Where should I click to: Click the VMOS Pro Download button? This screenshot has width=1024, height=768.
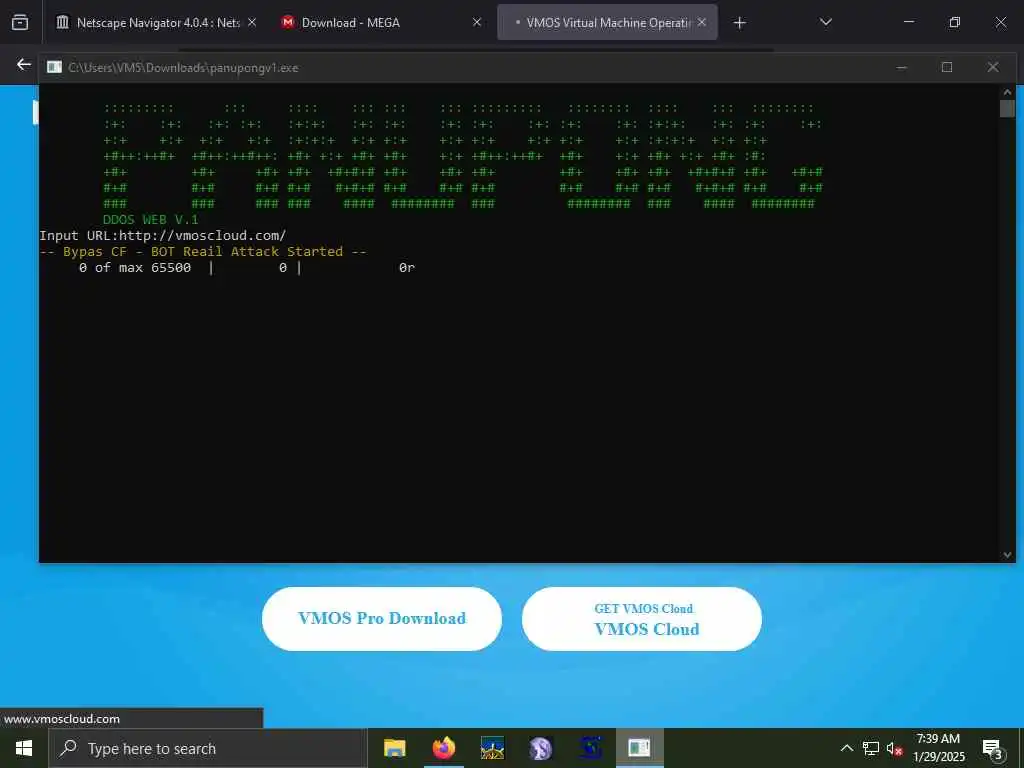382,618
